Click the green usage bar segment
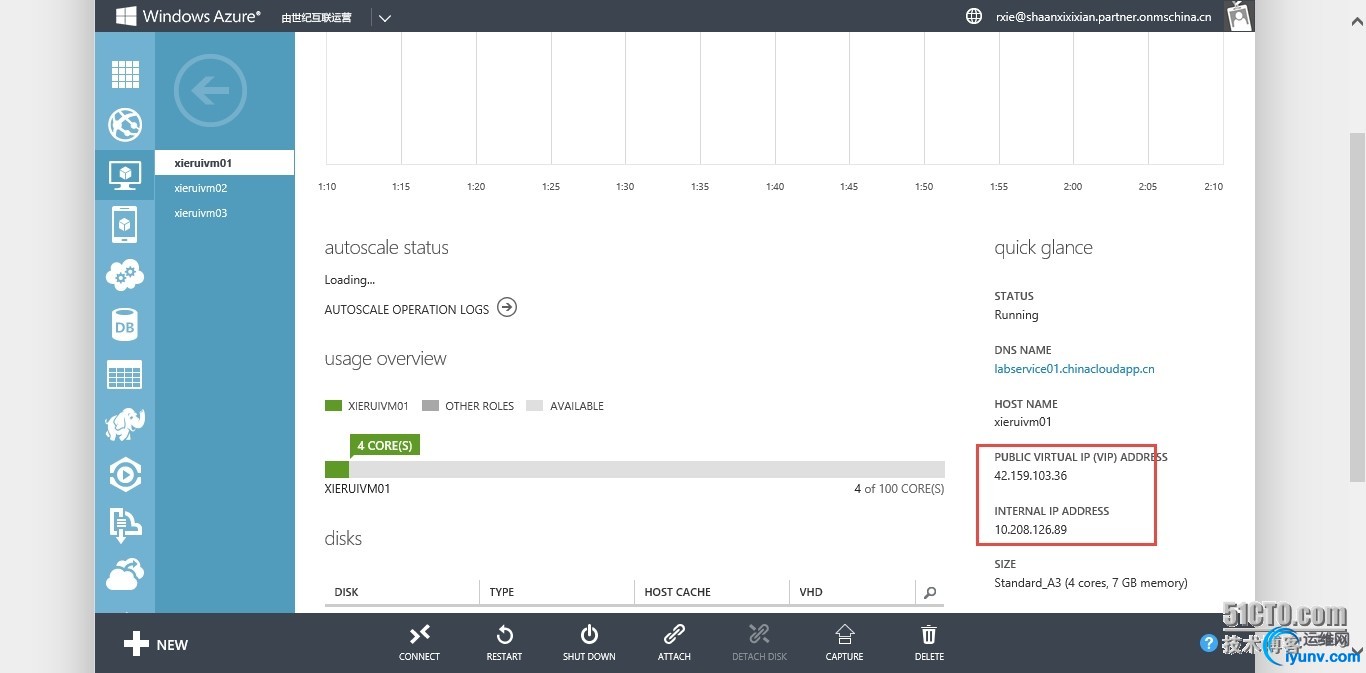 coord(337,469)
